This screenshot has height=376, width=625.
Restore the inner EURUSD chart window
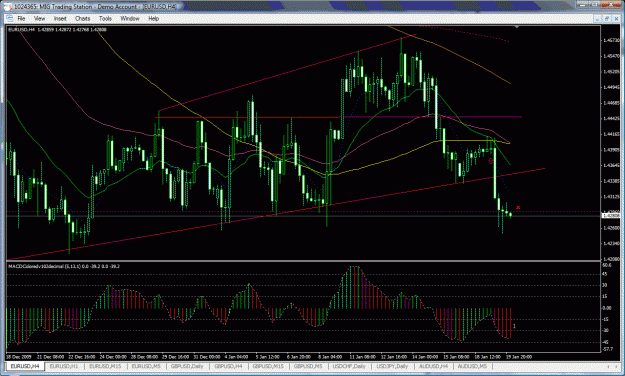click(x=607, y=18)
